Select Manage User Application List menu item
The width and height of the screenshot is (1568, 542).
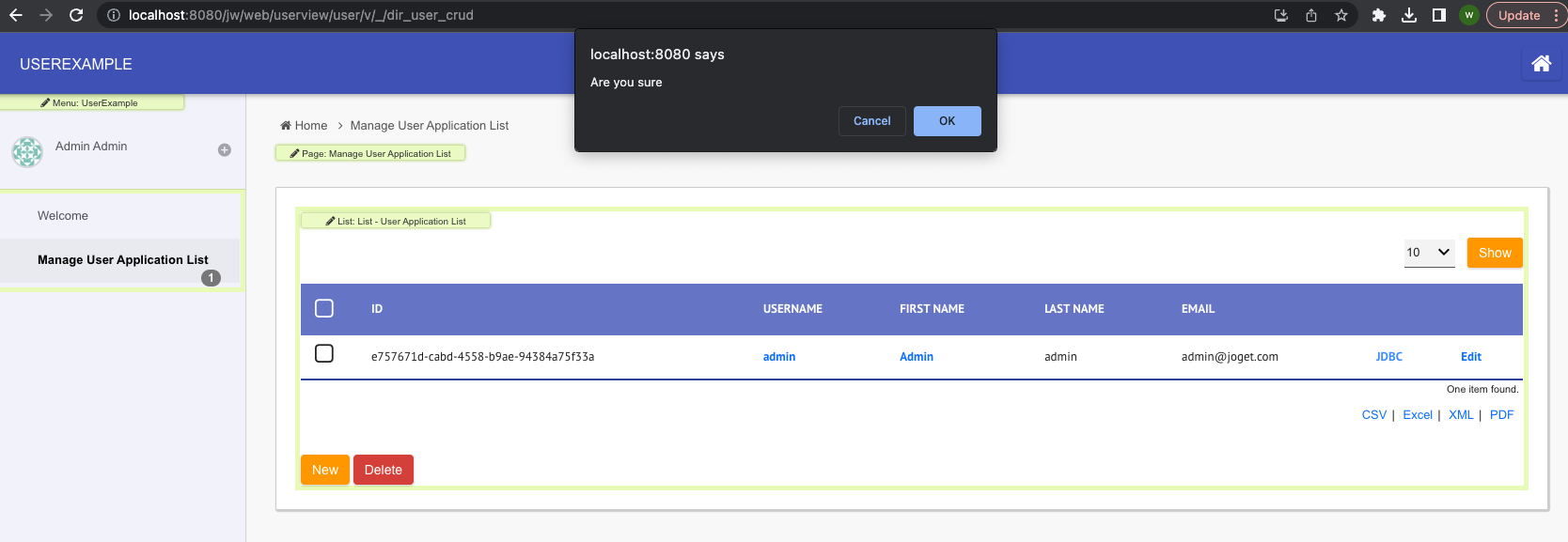(x=120, y=260)
